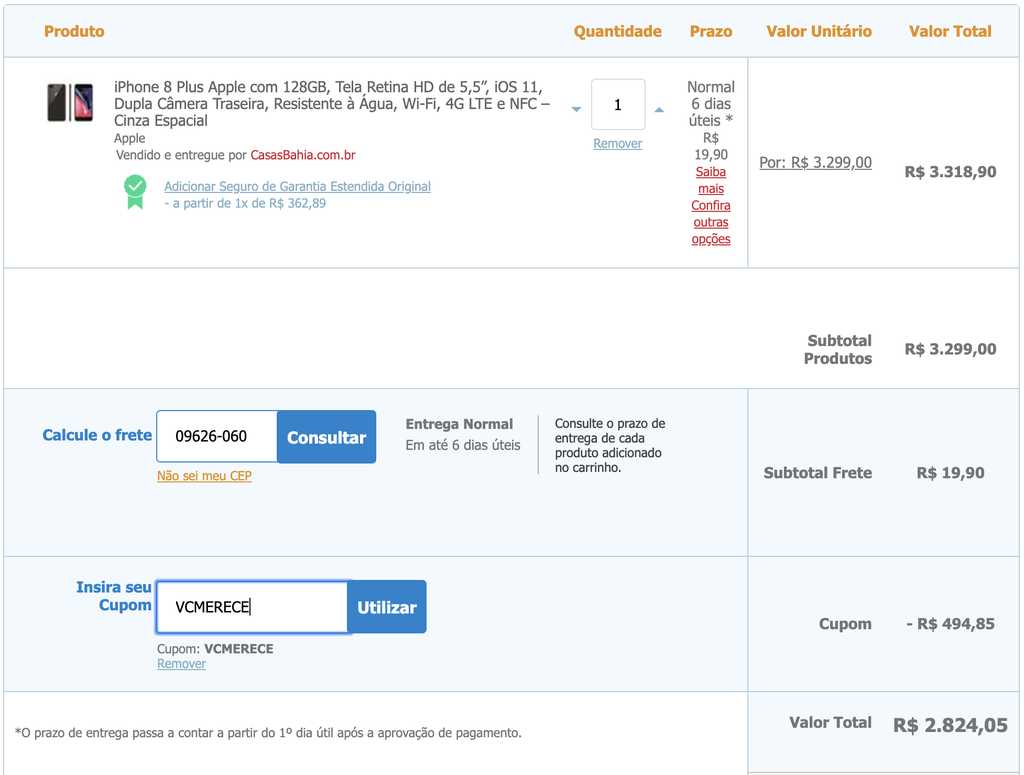Open the CasasBahia.com.br seller link
1024x775 pixels.
[x=303, y=155]
